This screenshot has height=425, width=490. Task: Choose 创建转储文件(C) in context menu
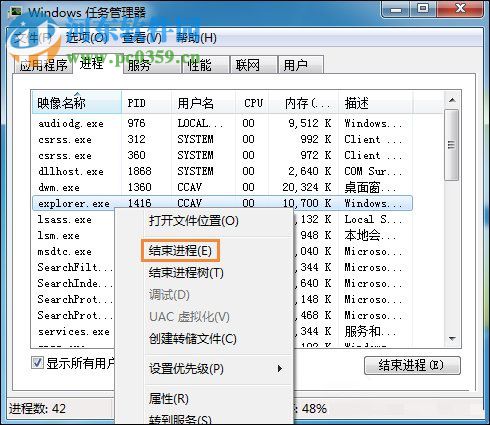pyautogui.click(x=193, y=339)
